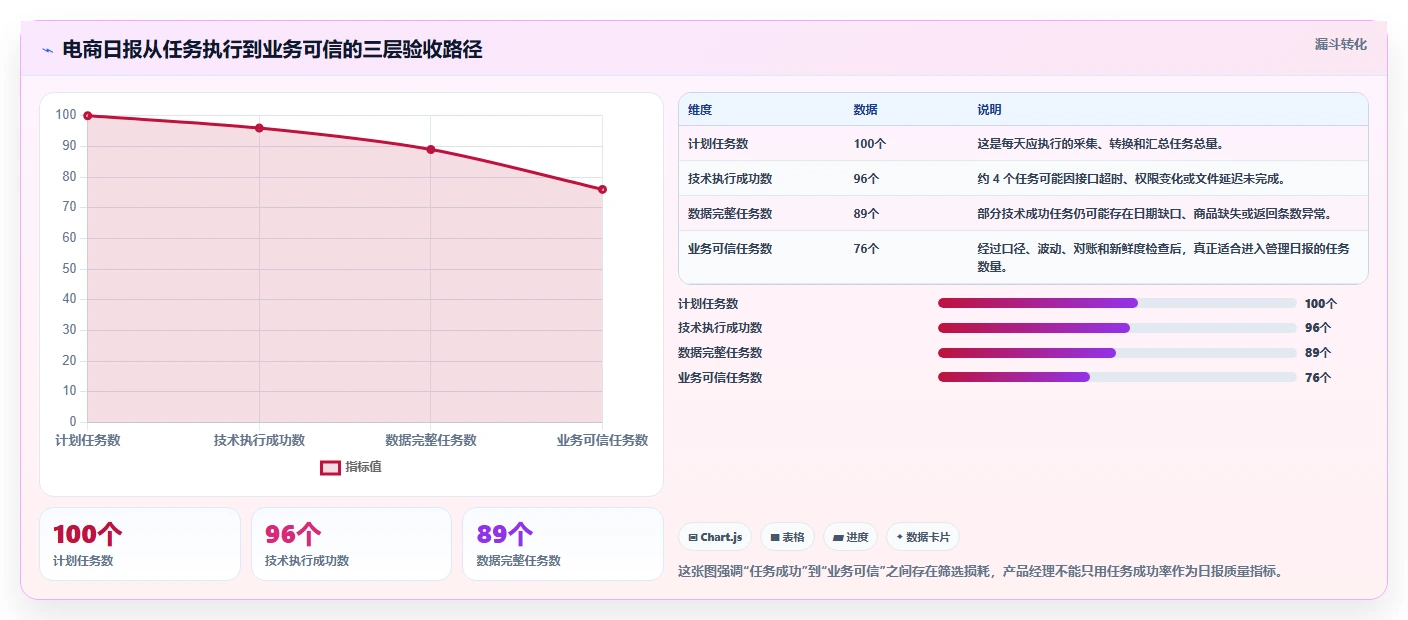Click the 技术执行成功数 table row label
Screen dimensions: 1408x620
pos(730,179)
